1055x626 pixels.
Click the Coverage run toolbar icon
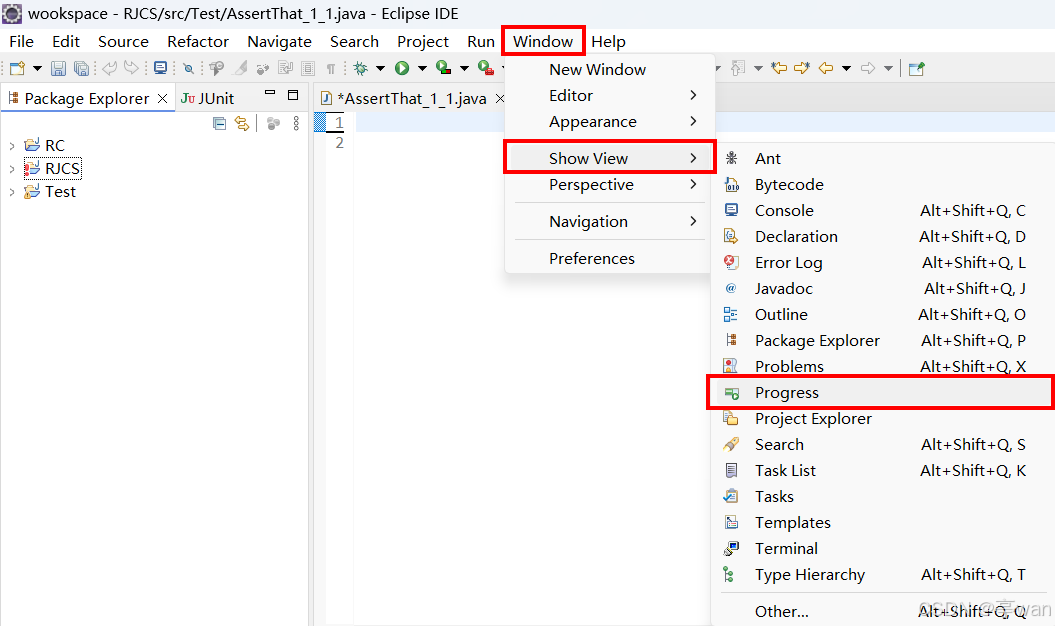443,68
